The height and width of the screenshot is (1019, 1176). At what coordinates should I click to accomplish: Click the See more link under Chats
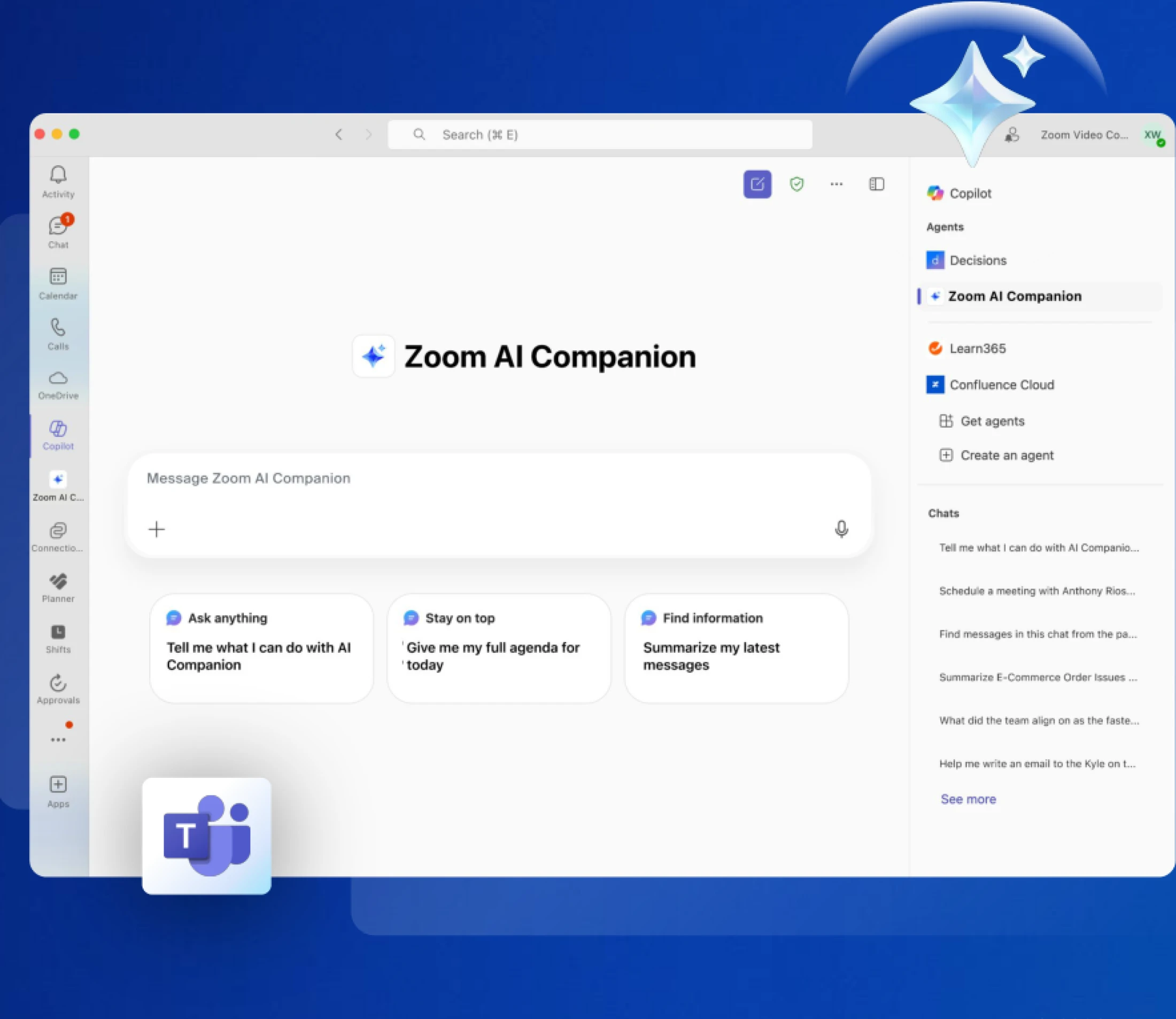pyautogui.click(x=968, y=799)
